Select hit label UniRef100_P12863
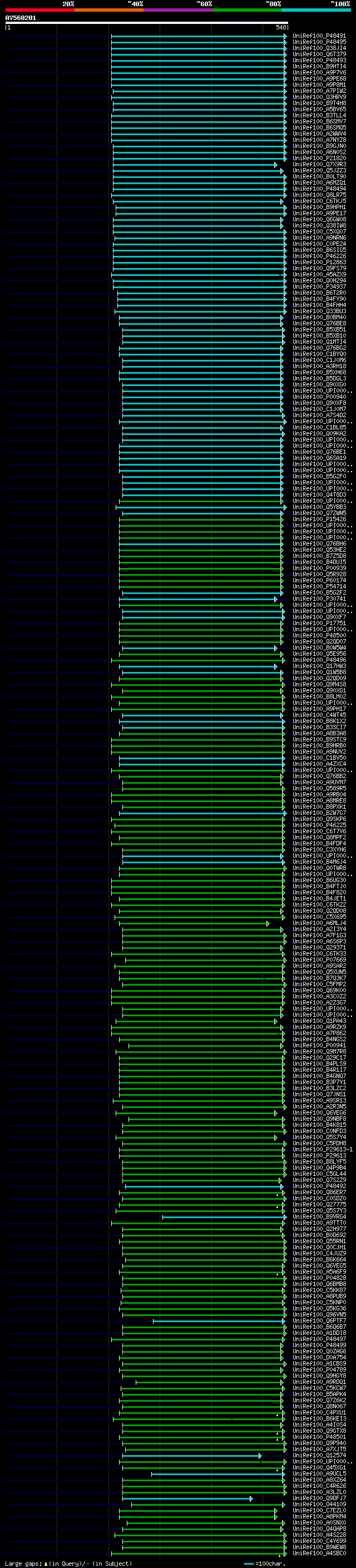Viewport: 356px width, 1568px height. coord(319,263)
